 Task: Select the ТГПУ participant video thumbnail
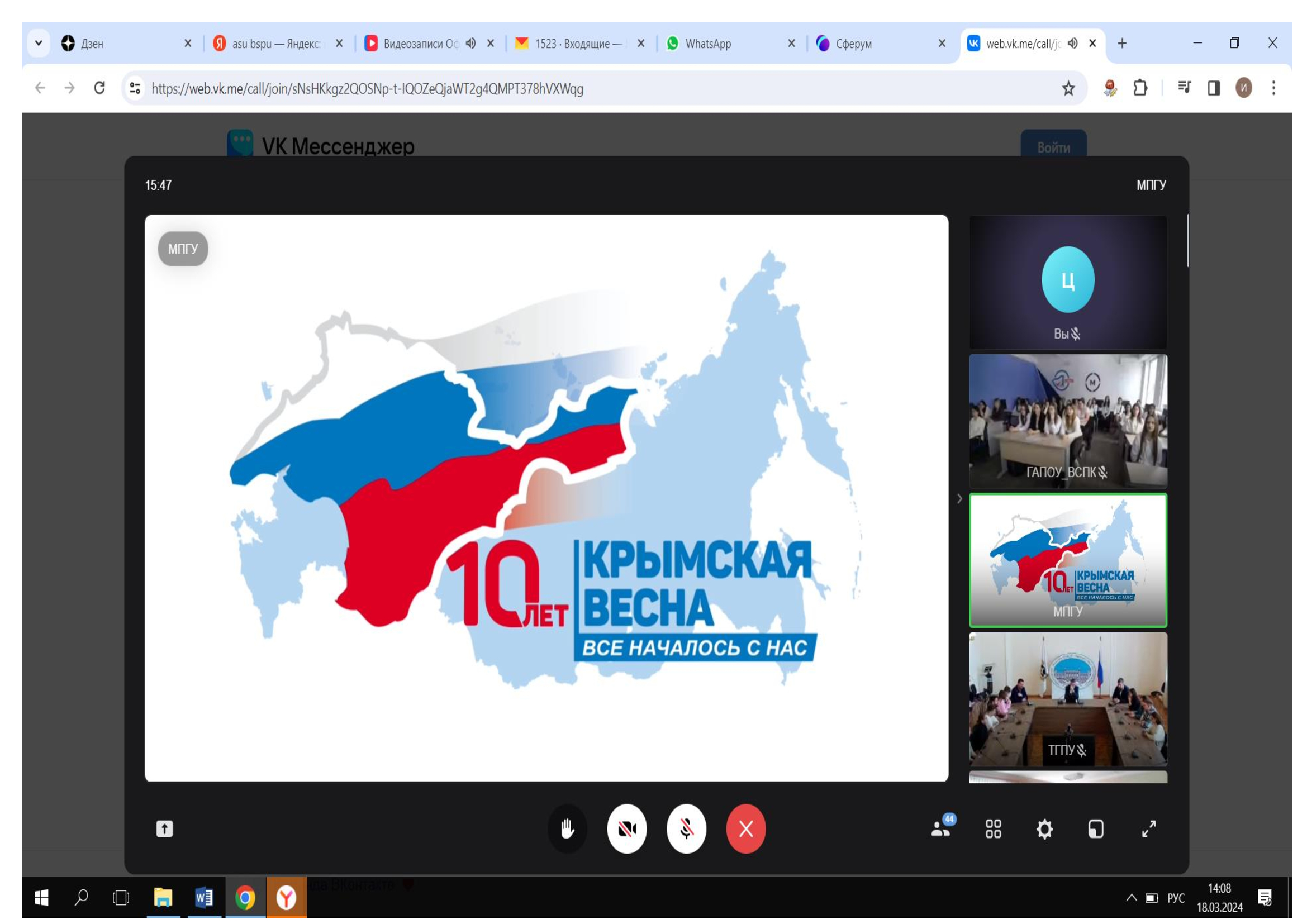[x=1068, y=699]
